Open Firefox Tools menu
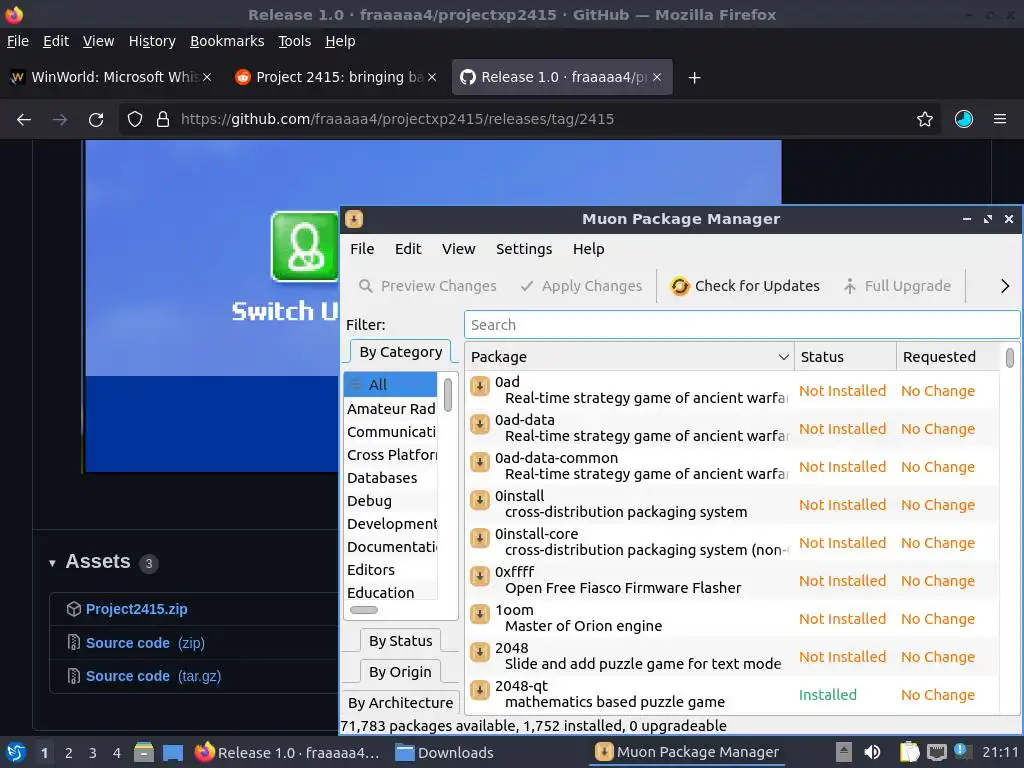This screenshot has height=768, width=1024. coord(295,41)
